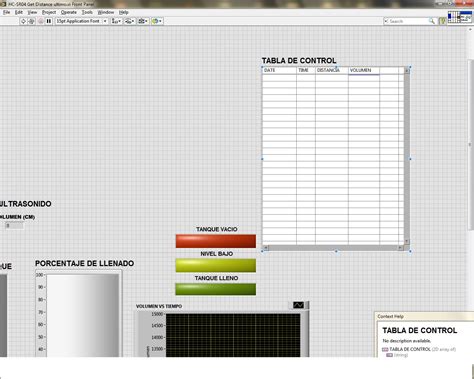Open the View menu
Screen dimensions: 474x379
(32, 12)
